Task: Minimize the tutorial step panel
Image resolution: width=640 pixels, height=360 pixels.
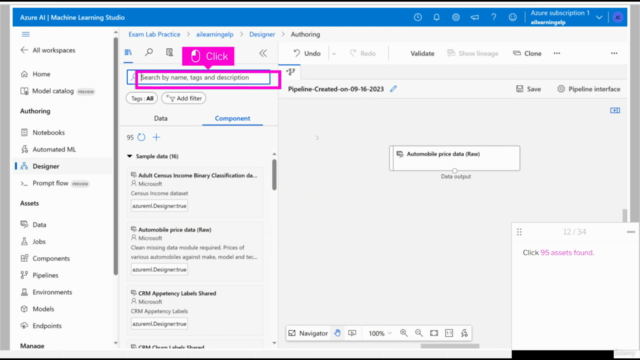Action: click(631, 232)
